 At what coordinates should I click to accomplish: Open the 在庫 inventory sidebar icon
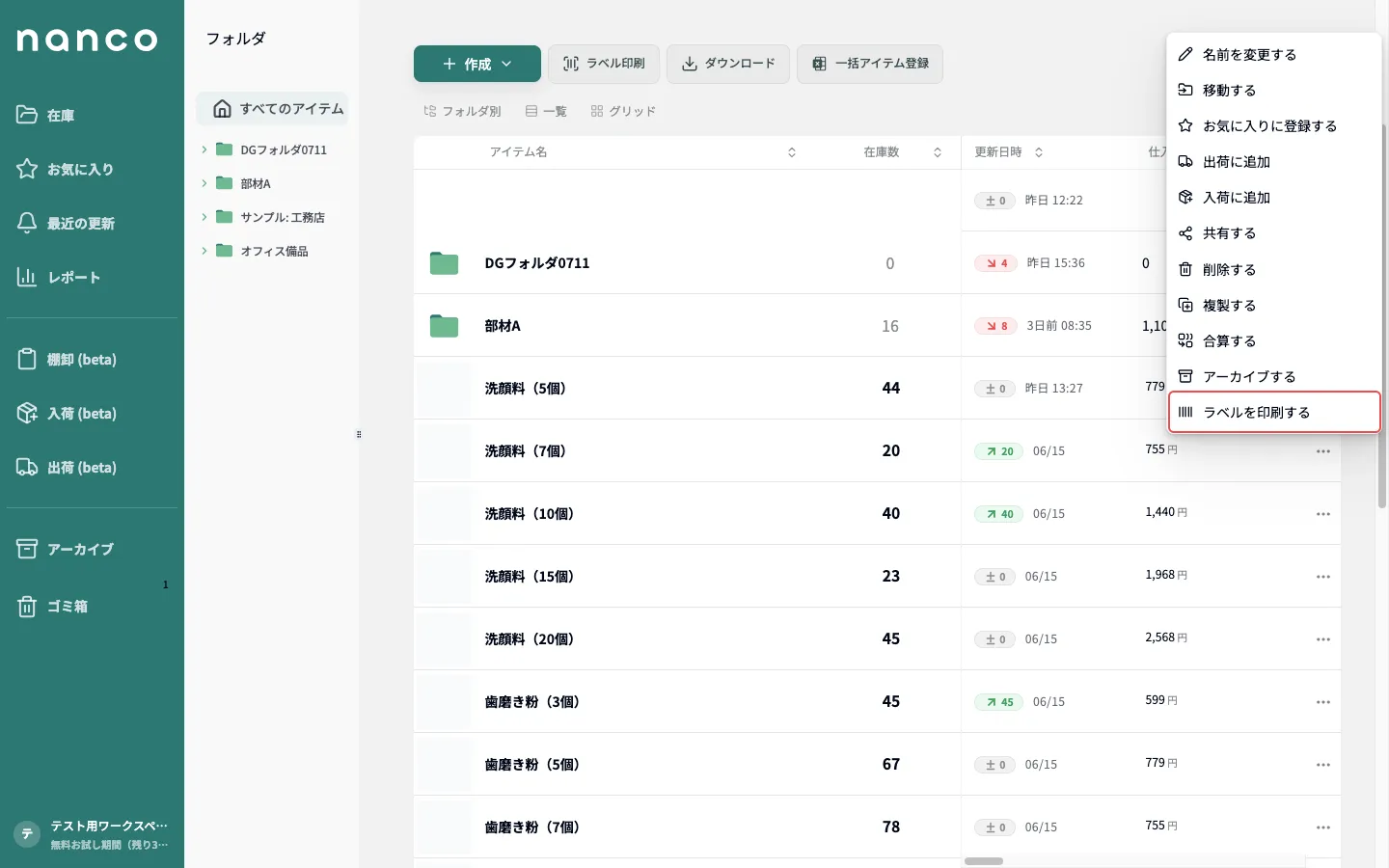[27, 115]
